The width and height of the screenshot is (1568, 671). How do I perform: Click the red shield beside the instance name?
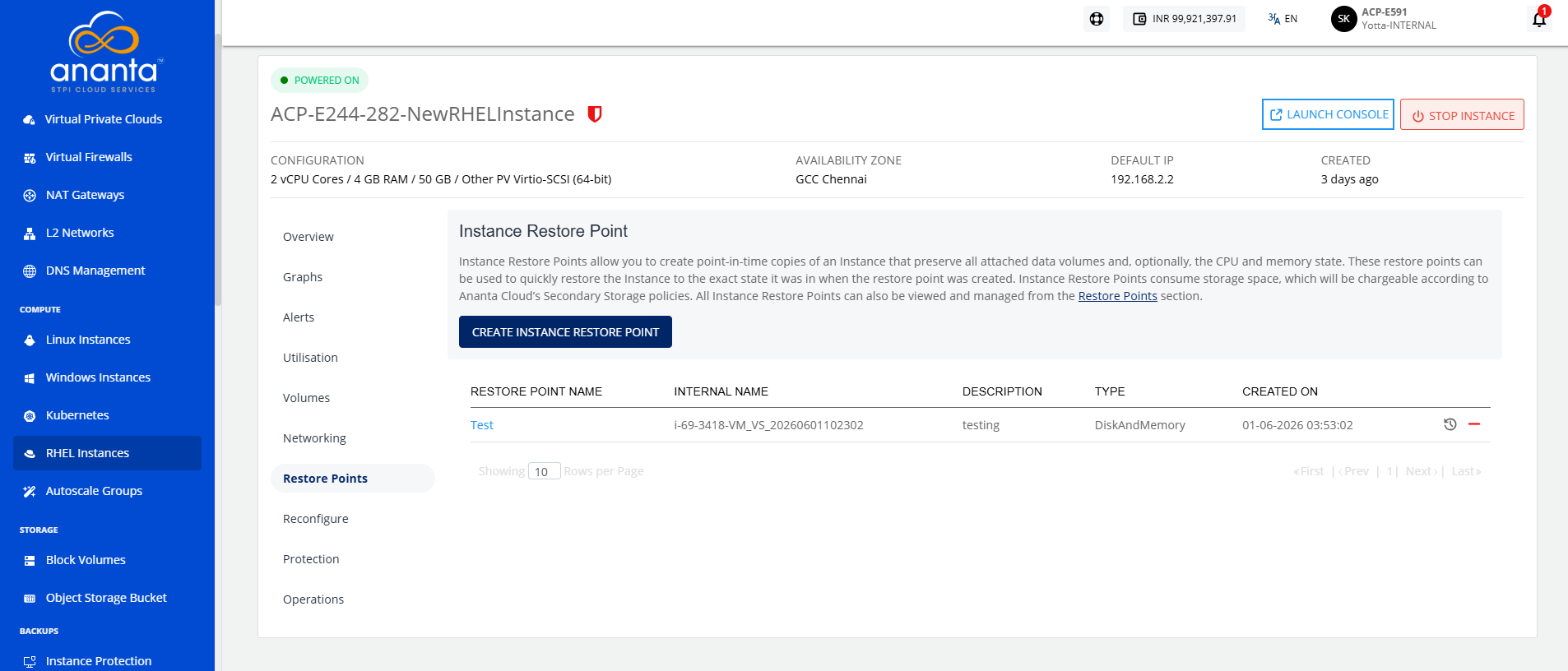point(595,114)
